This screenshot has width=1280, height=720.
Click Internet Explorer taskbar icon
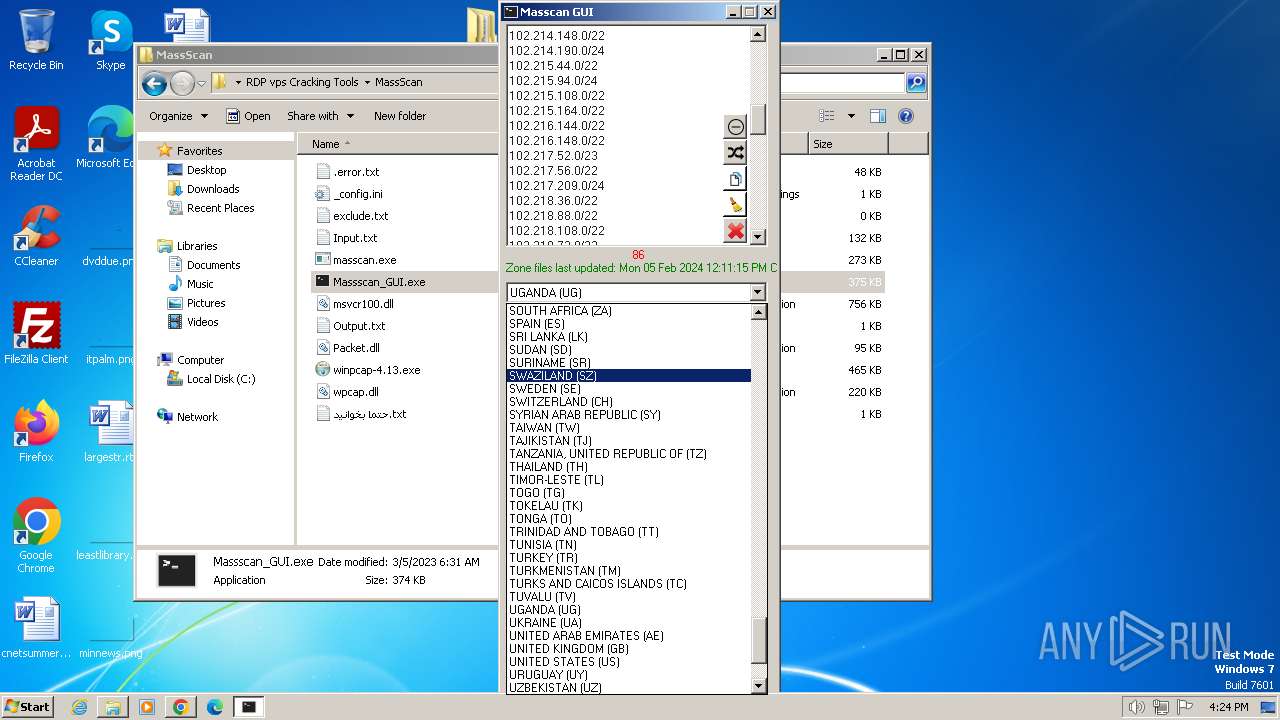[x=79, y=707]
